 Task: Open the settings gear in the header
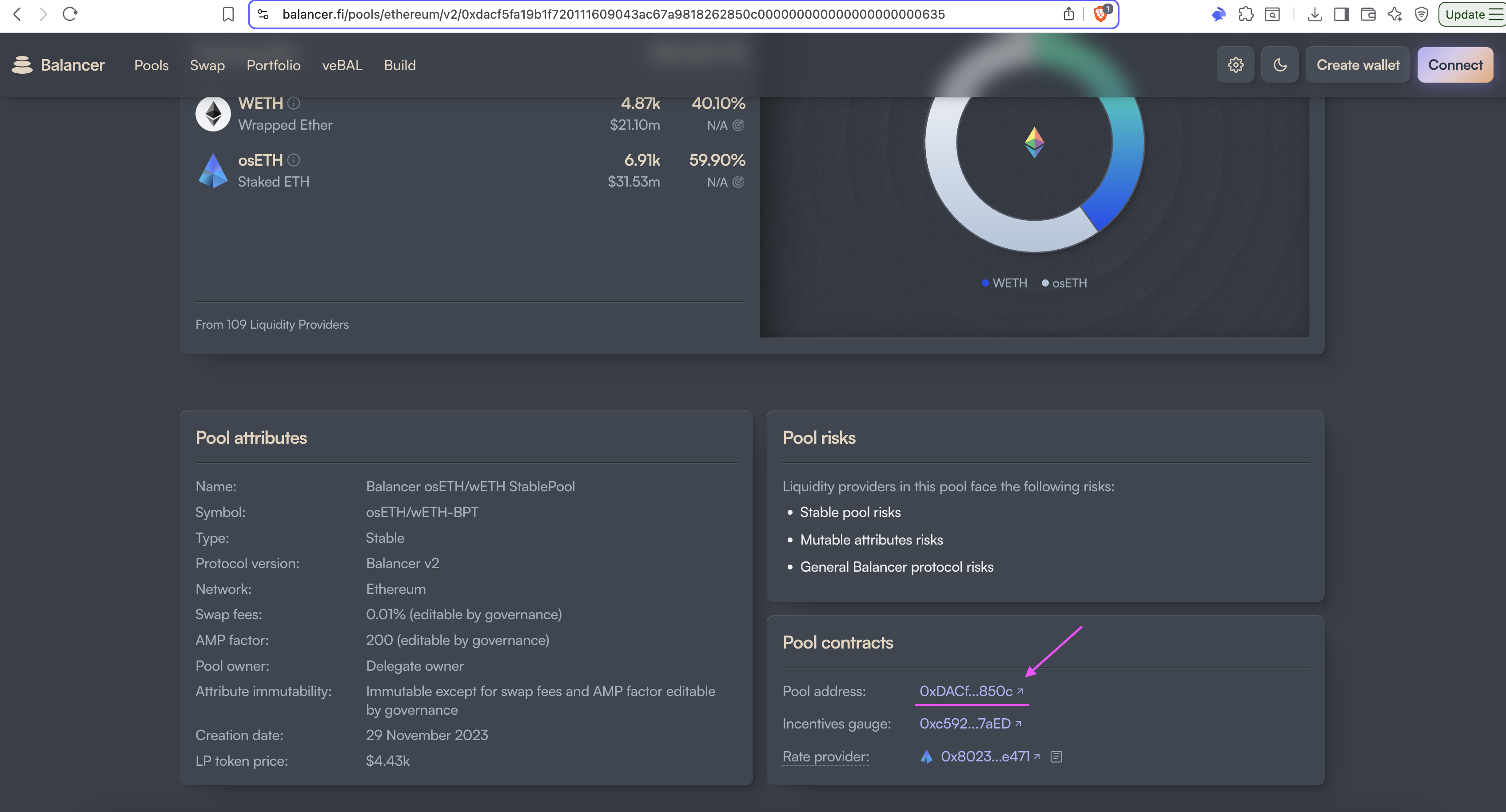(1235, 65)
